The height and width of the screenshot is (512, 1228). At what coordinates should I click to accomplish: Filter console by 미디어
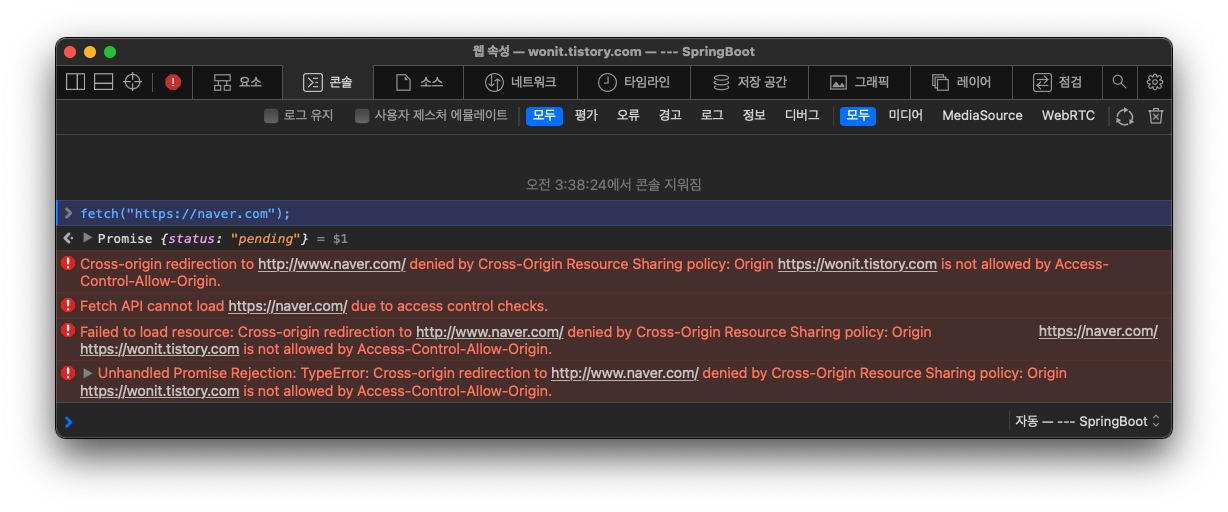tap(906, 116)
